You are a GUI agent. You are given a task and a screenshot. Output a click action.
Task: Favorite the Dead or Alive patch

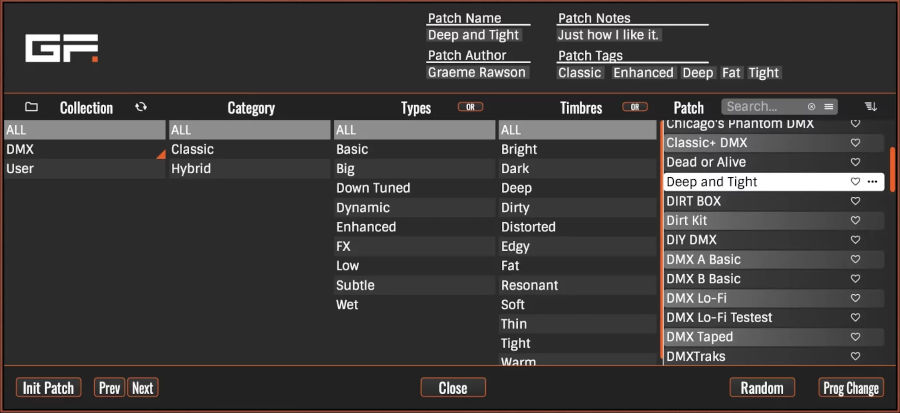pos(855,162)
